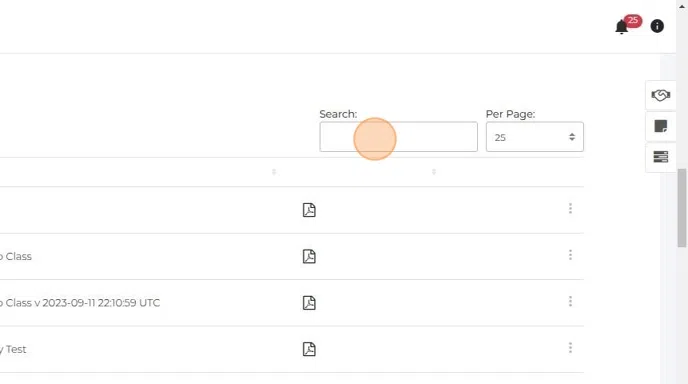The width and height of the screenshot is (688, 384).
Task: Sort by the right column sort arrows
Action: point(434,172)
